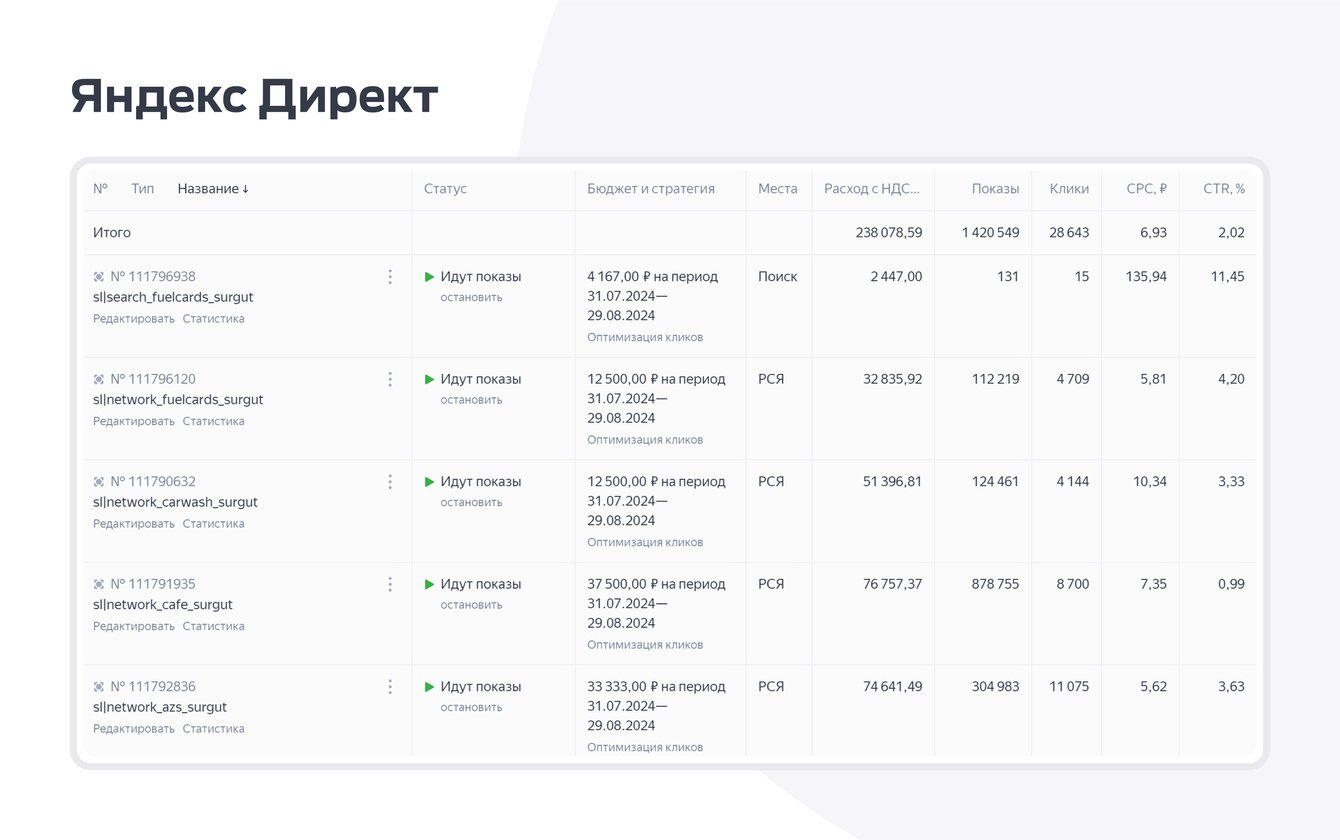Click CTR value 11,45
The height and width of the screenshot is (840, 1340).
1228,277
